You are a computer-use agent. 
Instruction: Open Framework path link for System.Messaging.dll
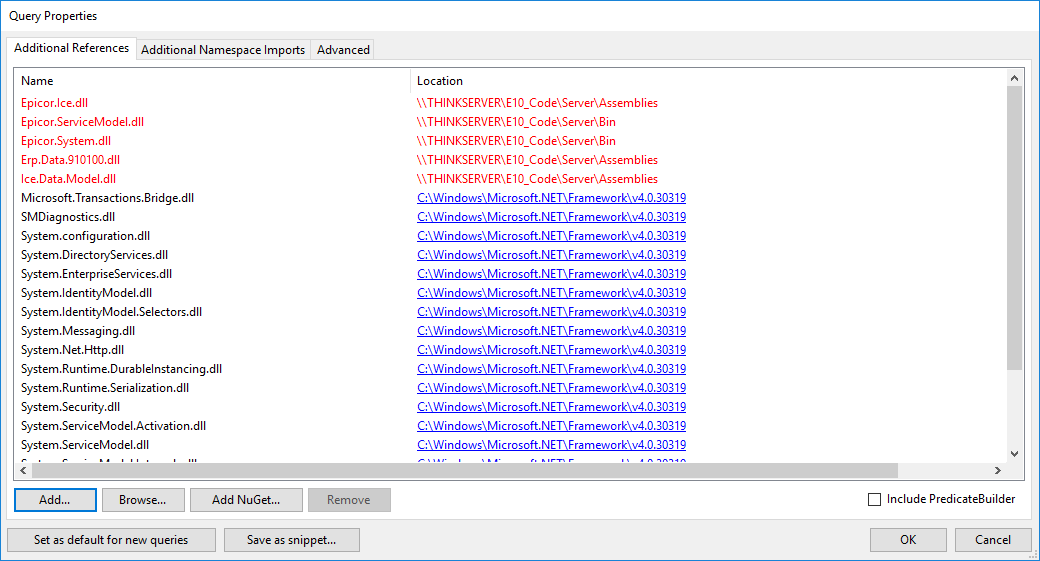[x=551, y=331]
